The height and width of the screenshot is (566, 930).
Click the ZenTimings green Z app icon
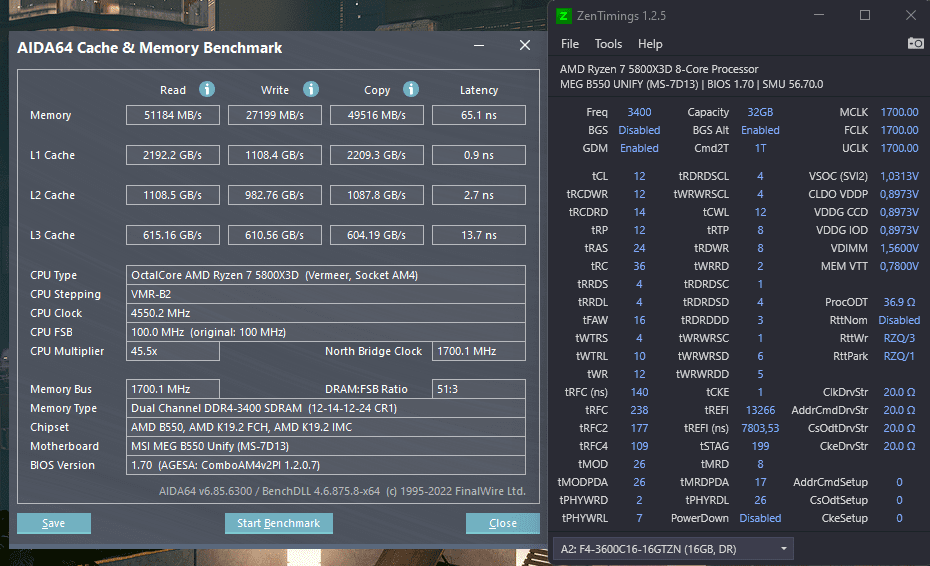coord(563,15)
